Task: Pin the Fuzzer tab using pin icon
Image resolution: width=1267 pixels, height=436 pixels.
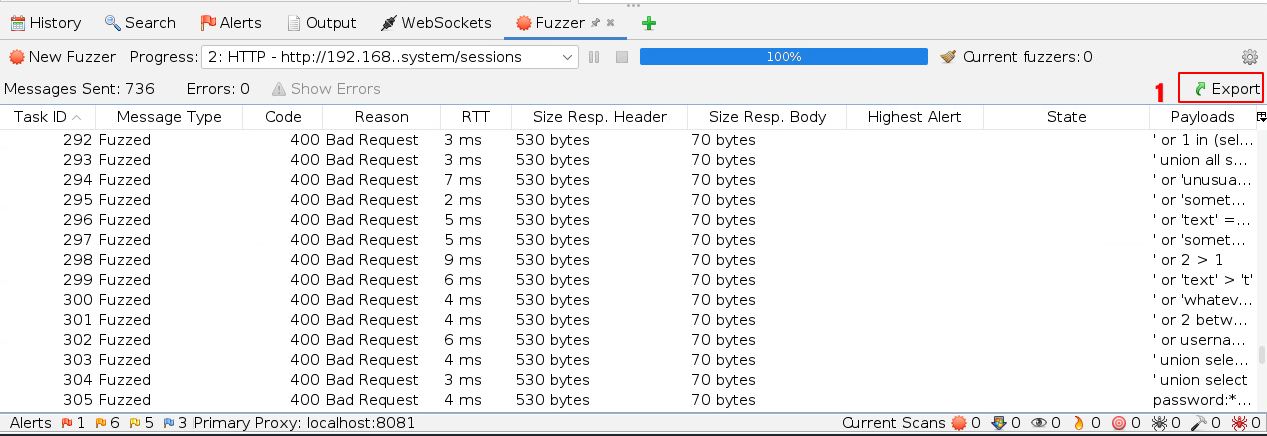Action: point(596,22)
